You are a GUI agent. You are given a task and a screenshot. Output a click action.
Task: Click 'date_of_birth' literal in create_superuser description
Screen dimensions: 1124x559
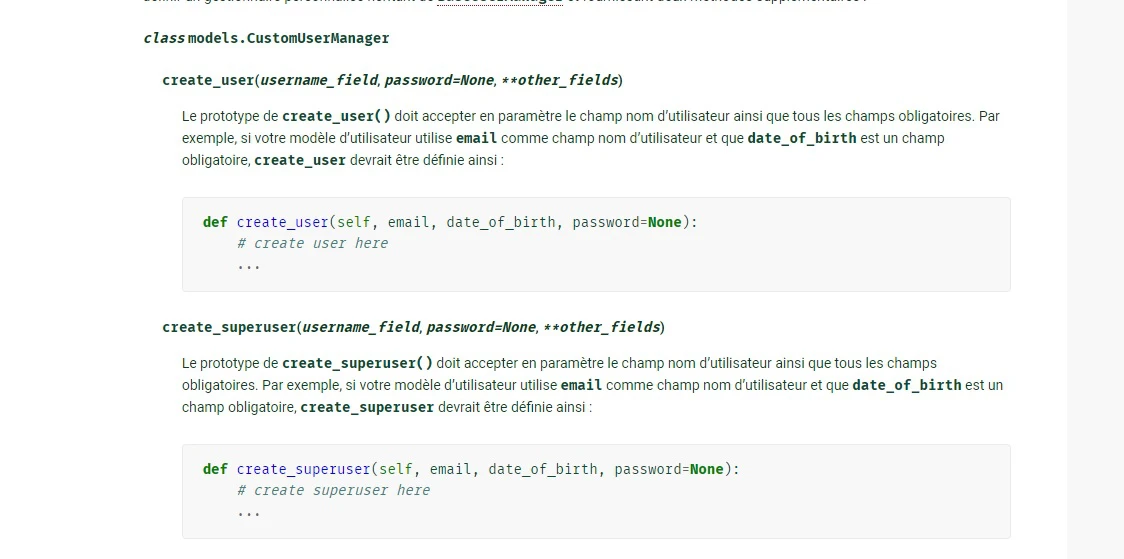point(906,385)
